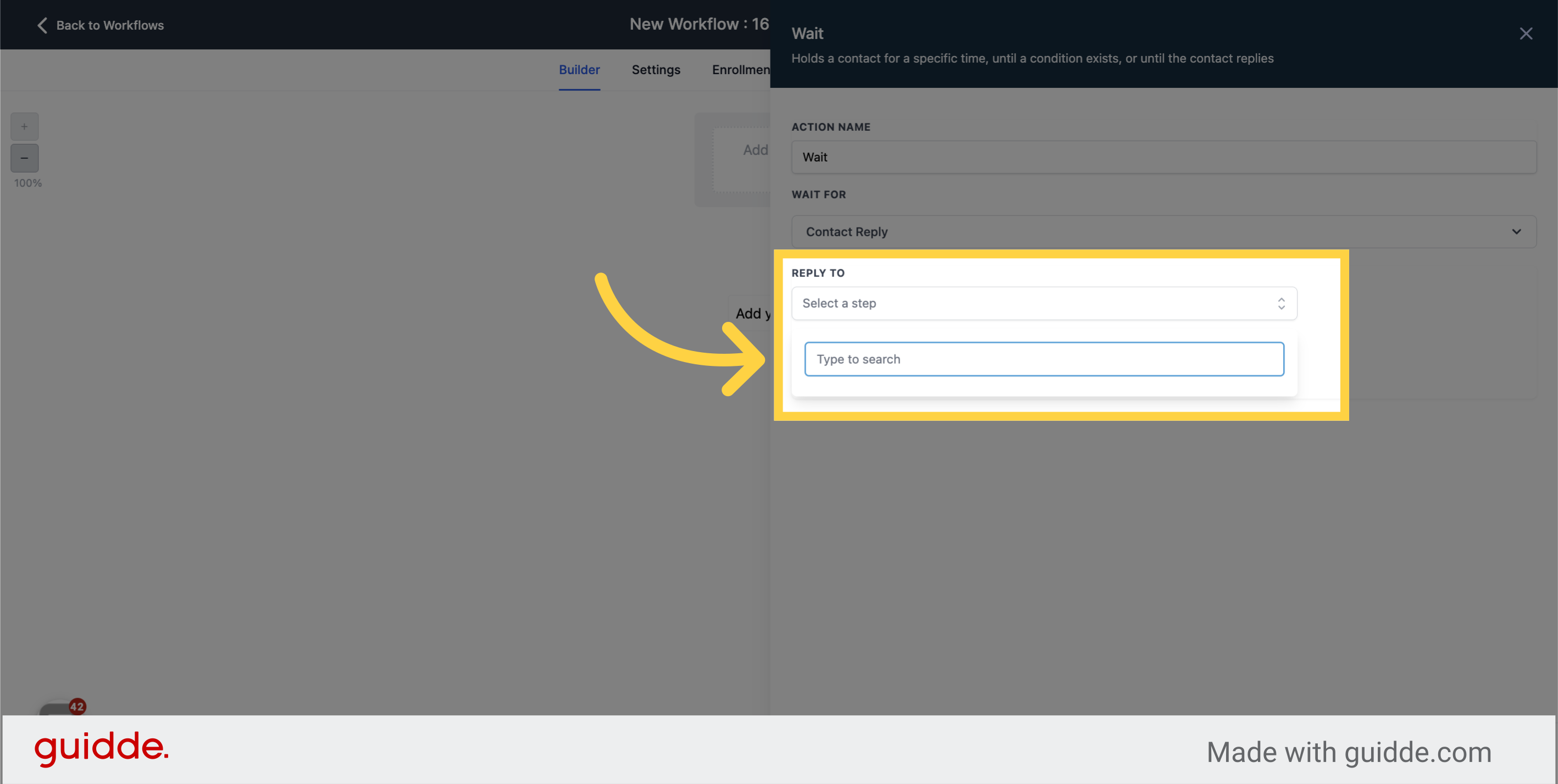
Task: Click the back chevron beside Back to Workflows
Action: pos(41,25)
